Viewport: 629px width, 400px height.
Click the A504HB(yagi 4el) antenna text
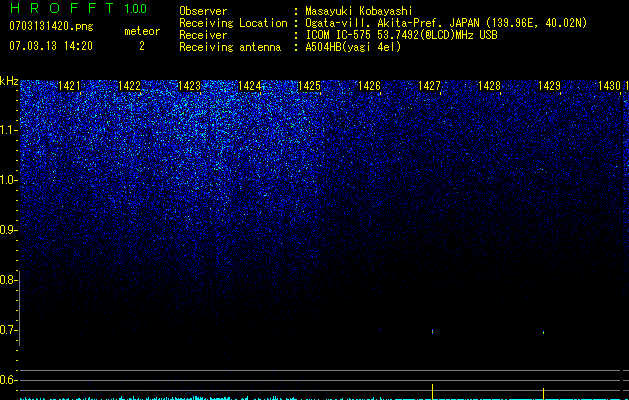click(x=353, y=47)
